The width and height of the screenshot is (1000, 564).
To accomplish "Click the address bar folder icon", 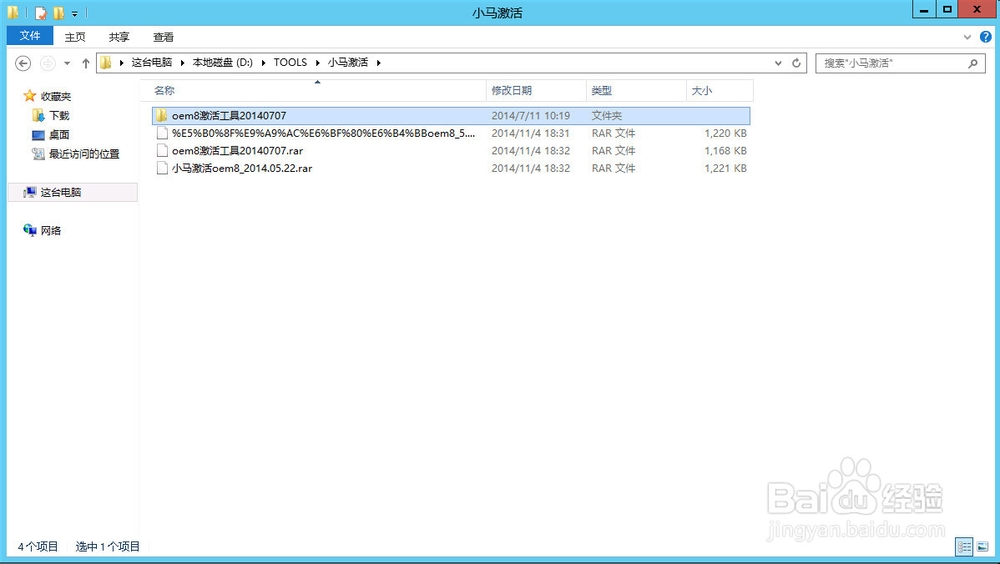I will (106, 63).
